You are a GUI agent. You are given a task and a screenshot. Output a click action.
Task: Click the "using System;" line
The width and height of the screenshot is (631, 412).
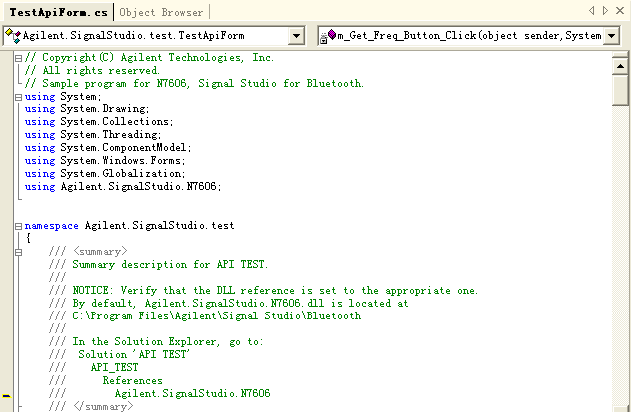[63, 97]
